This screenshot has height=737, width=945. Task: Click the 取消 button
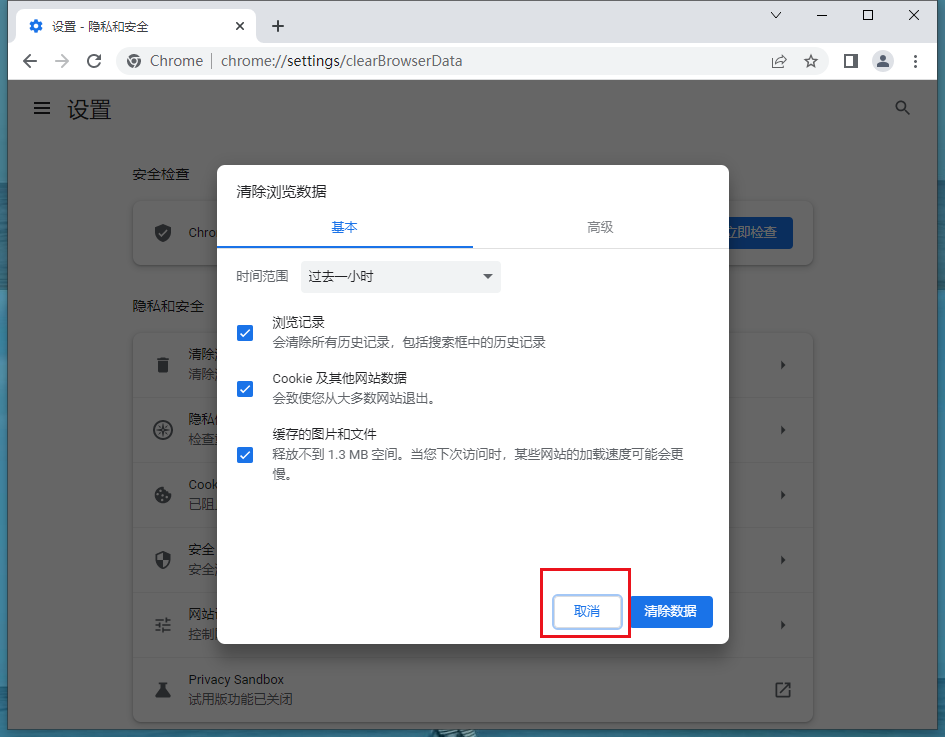click(x=587, y=612)
